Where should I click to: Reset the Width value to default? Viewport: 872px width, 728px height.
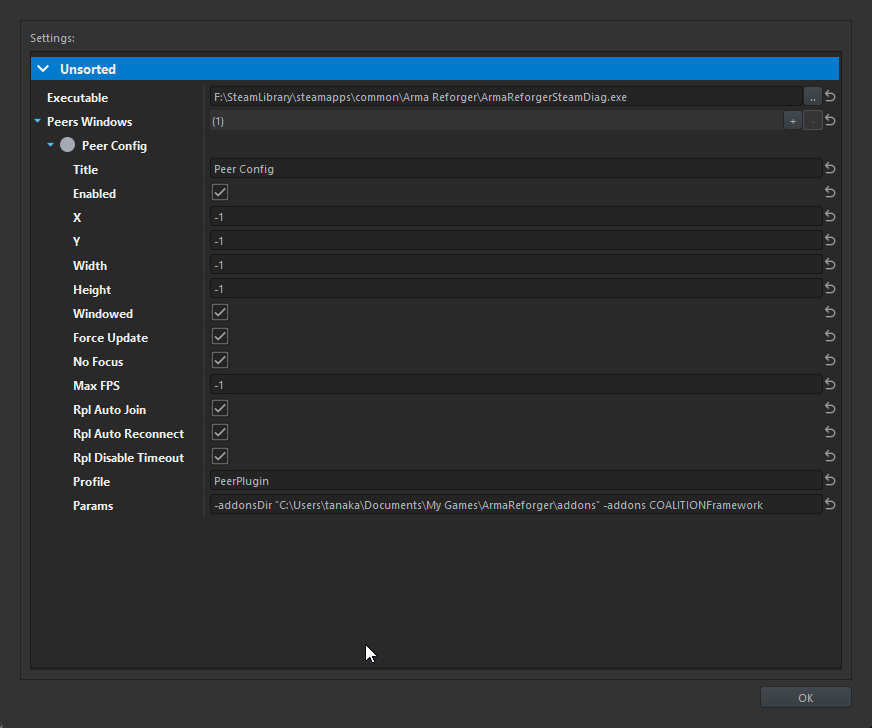pyautogui.click(x=830, y=265)
